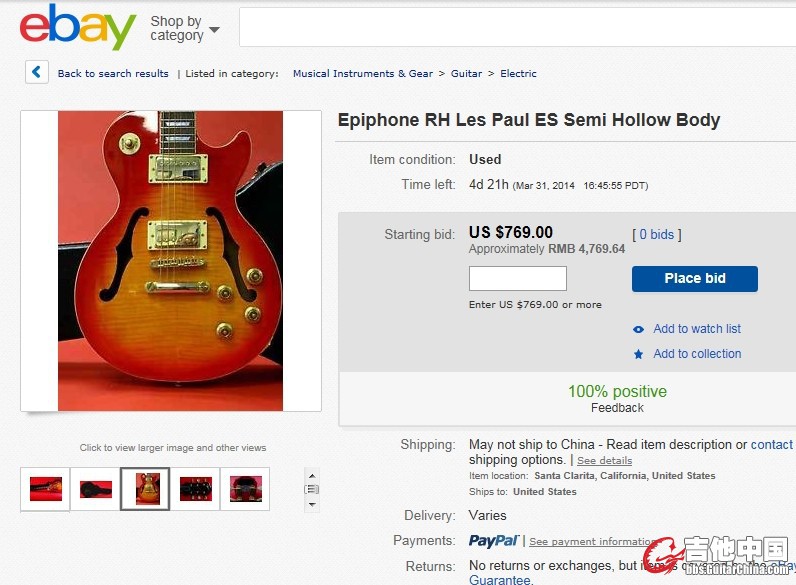The width and height of the screenshot is (796, 585).
Task: Click thumbnail scroller up arrow
Action: tap(312, 476)
